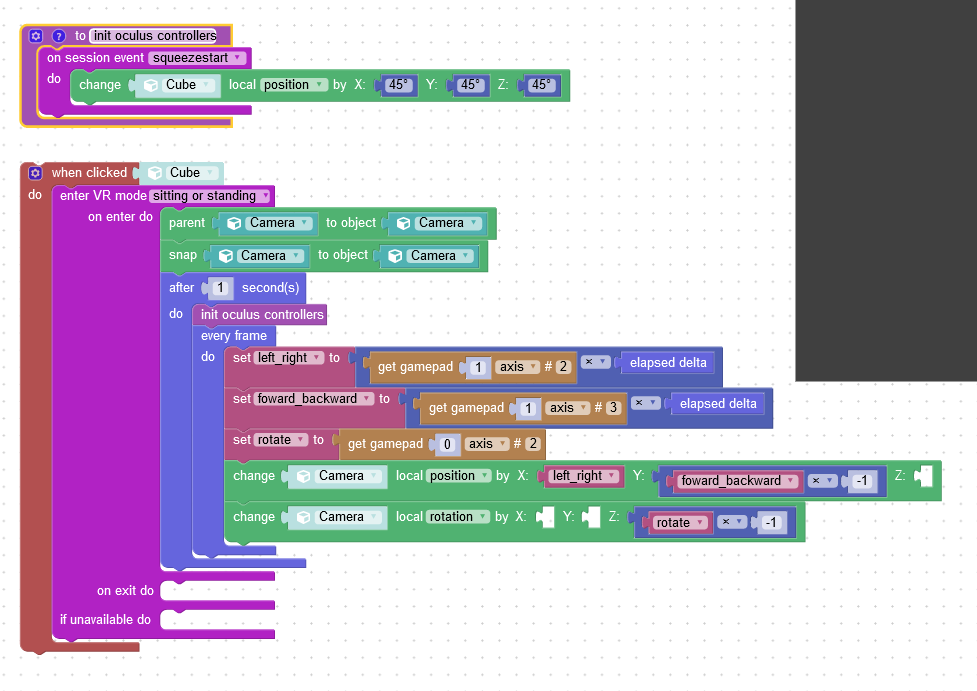Open axis dropdown in left_right gamepad block

[x=518, y=367]
